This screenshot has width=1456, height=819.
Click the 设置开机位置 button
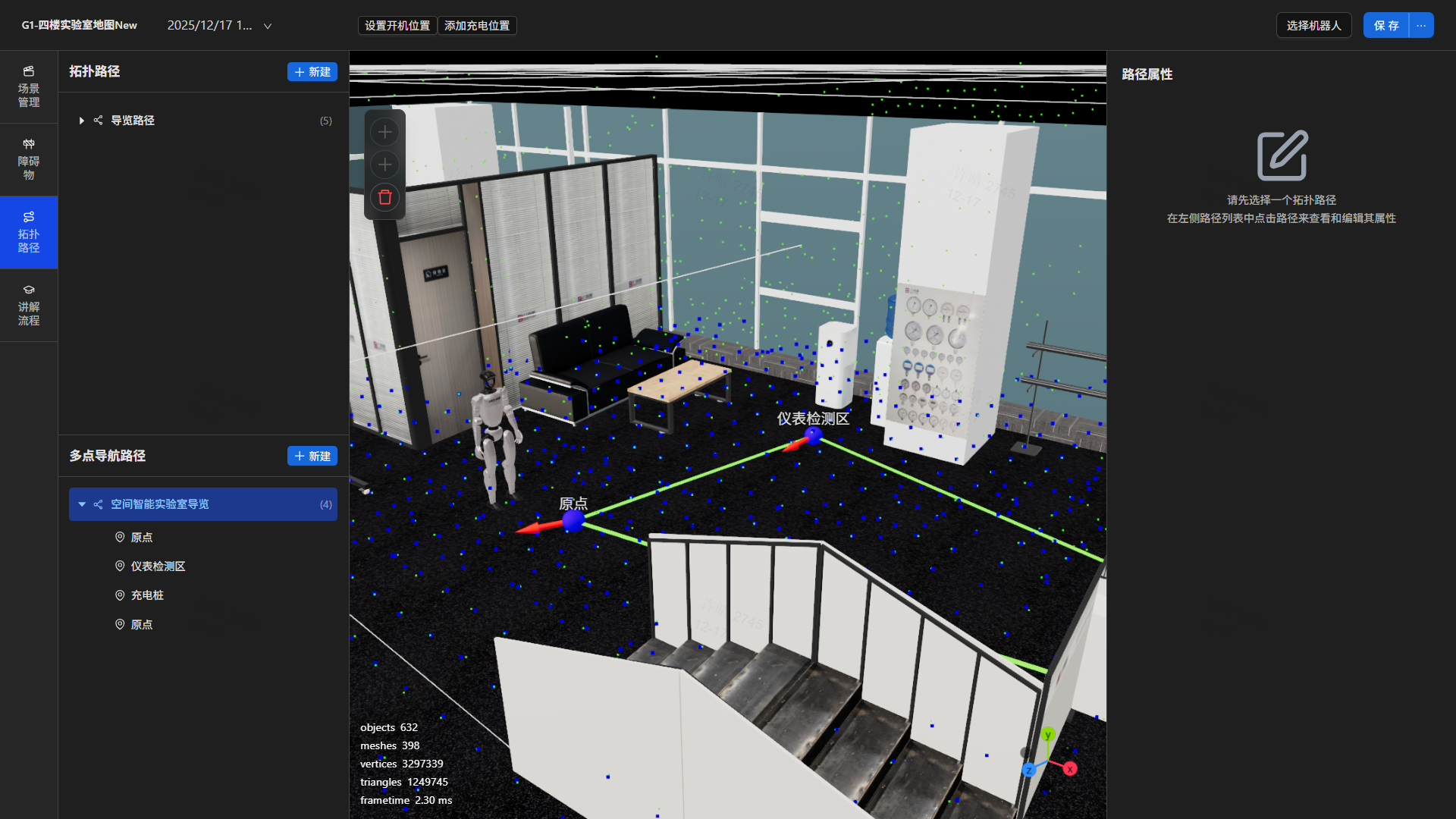397,26
